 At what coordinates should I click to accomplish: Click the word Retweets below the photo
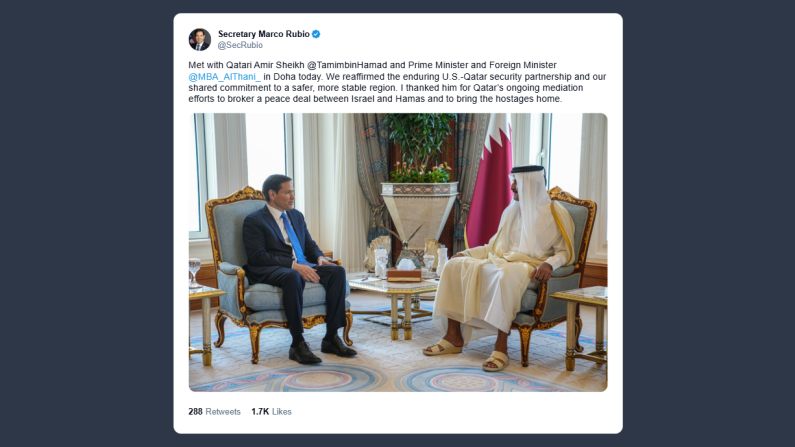click(x=223, y=412)
